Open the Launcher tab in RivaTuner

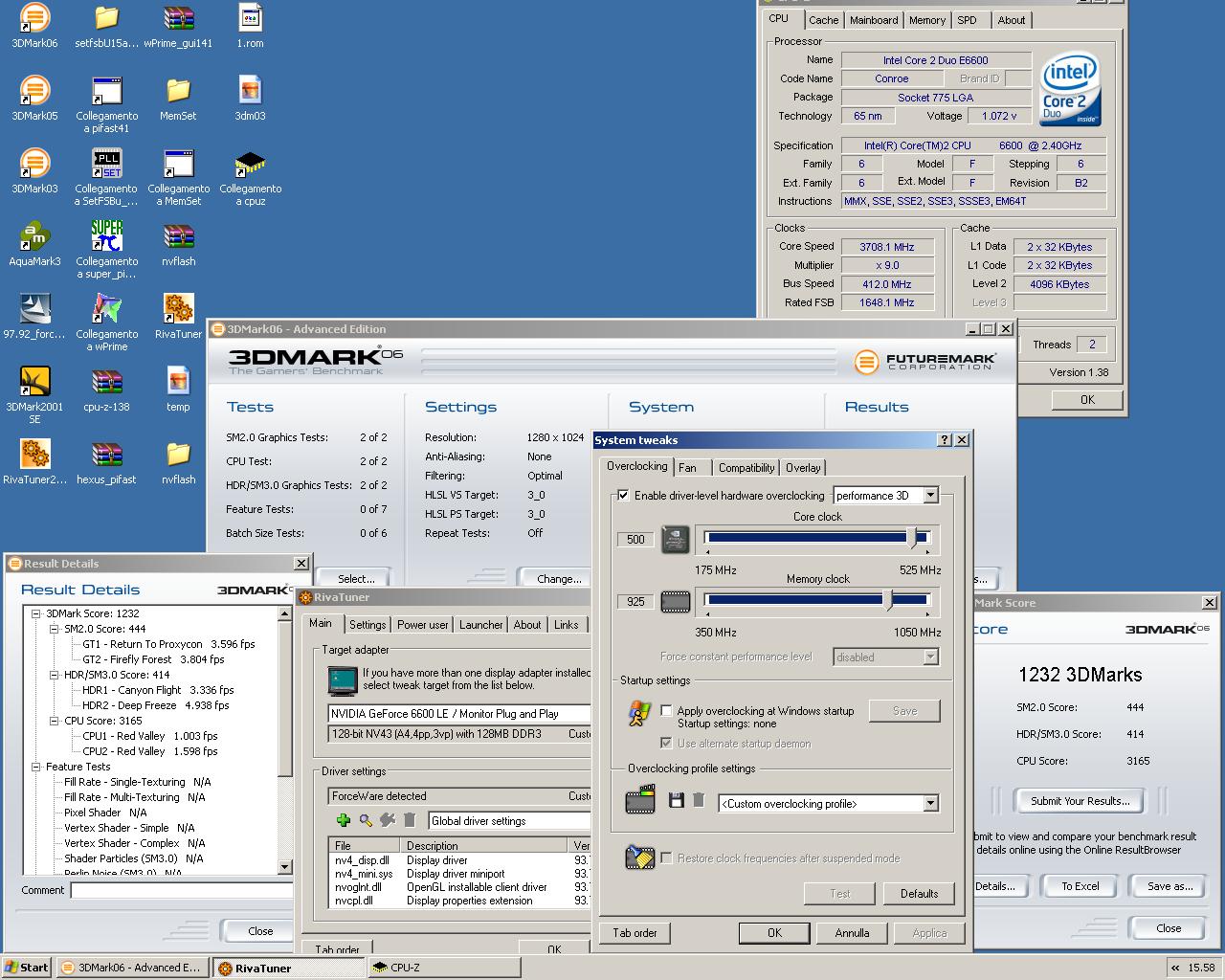coord(480,625)
